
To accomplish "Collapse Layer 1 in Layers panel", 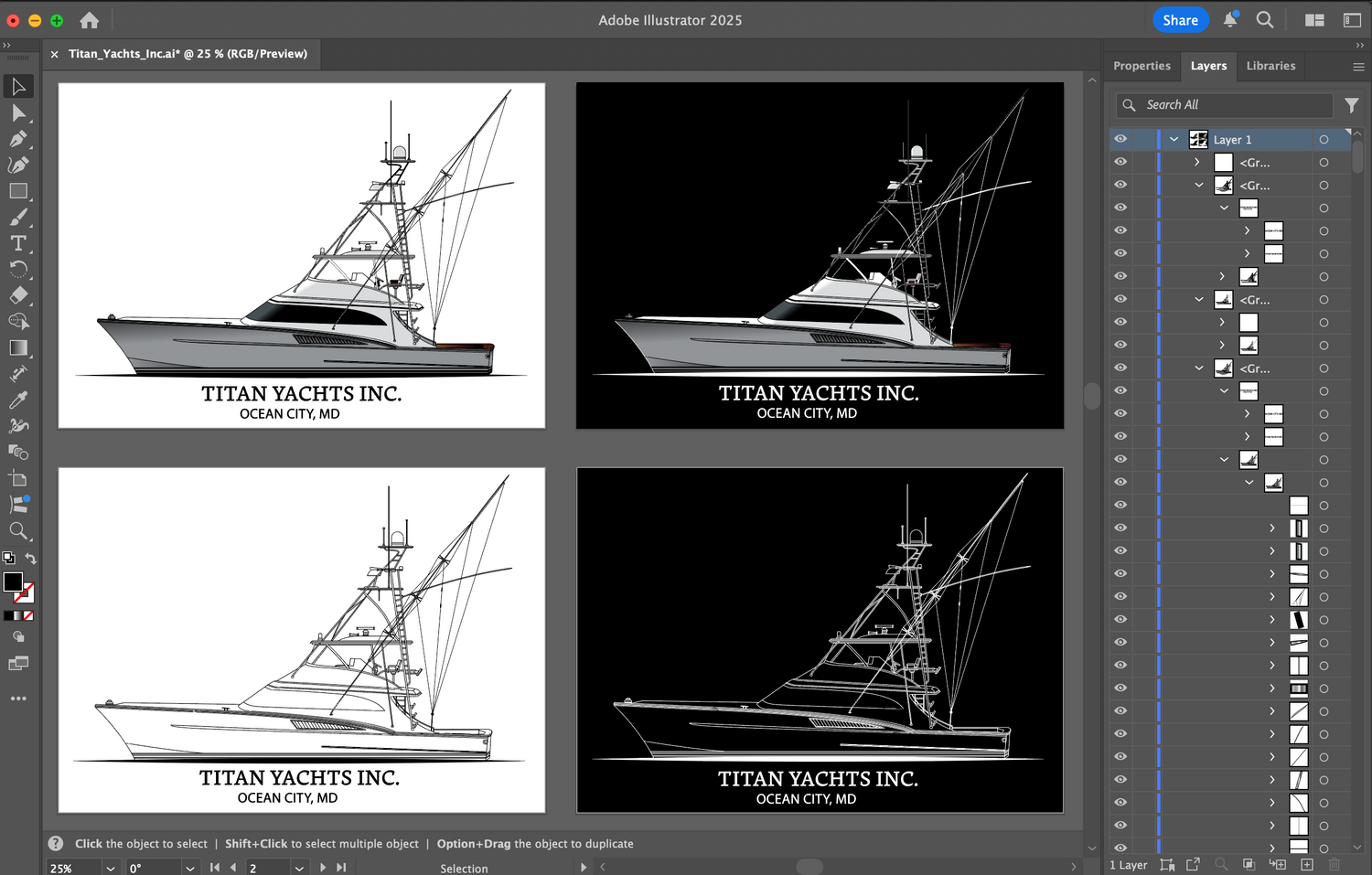I will click(x=1174, y=140).
